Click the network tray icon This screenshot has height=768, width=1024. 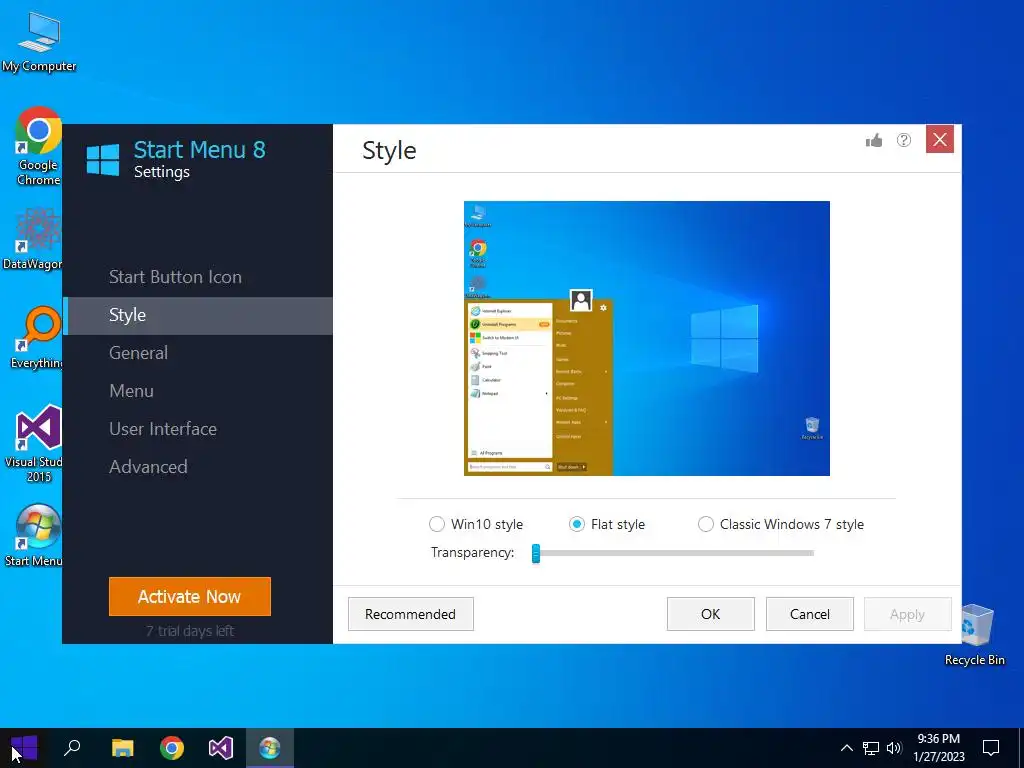[x=871, y=748]
